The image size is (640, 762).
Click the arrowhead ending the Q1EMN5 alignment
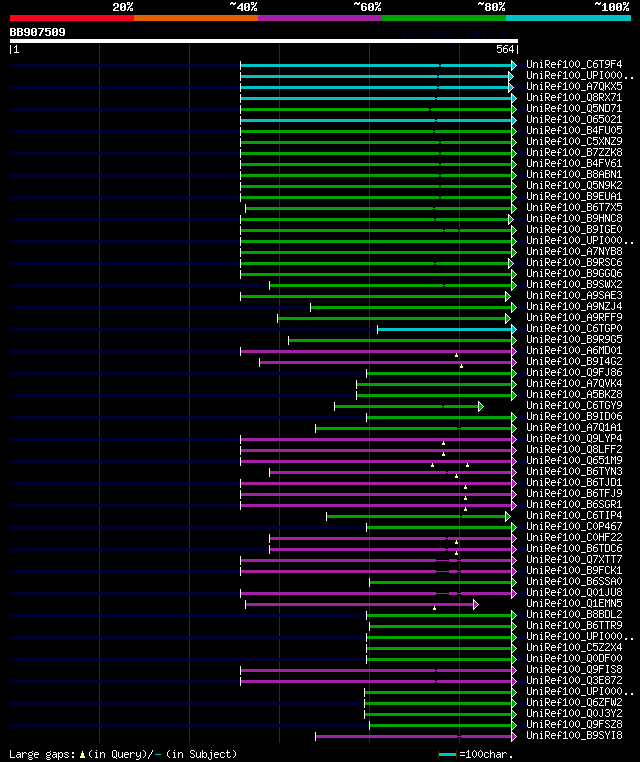476,605
